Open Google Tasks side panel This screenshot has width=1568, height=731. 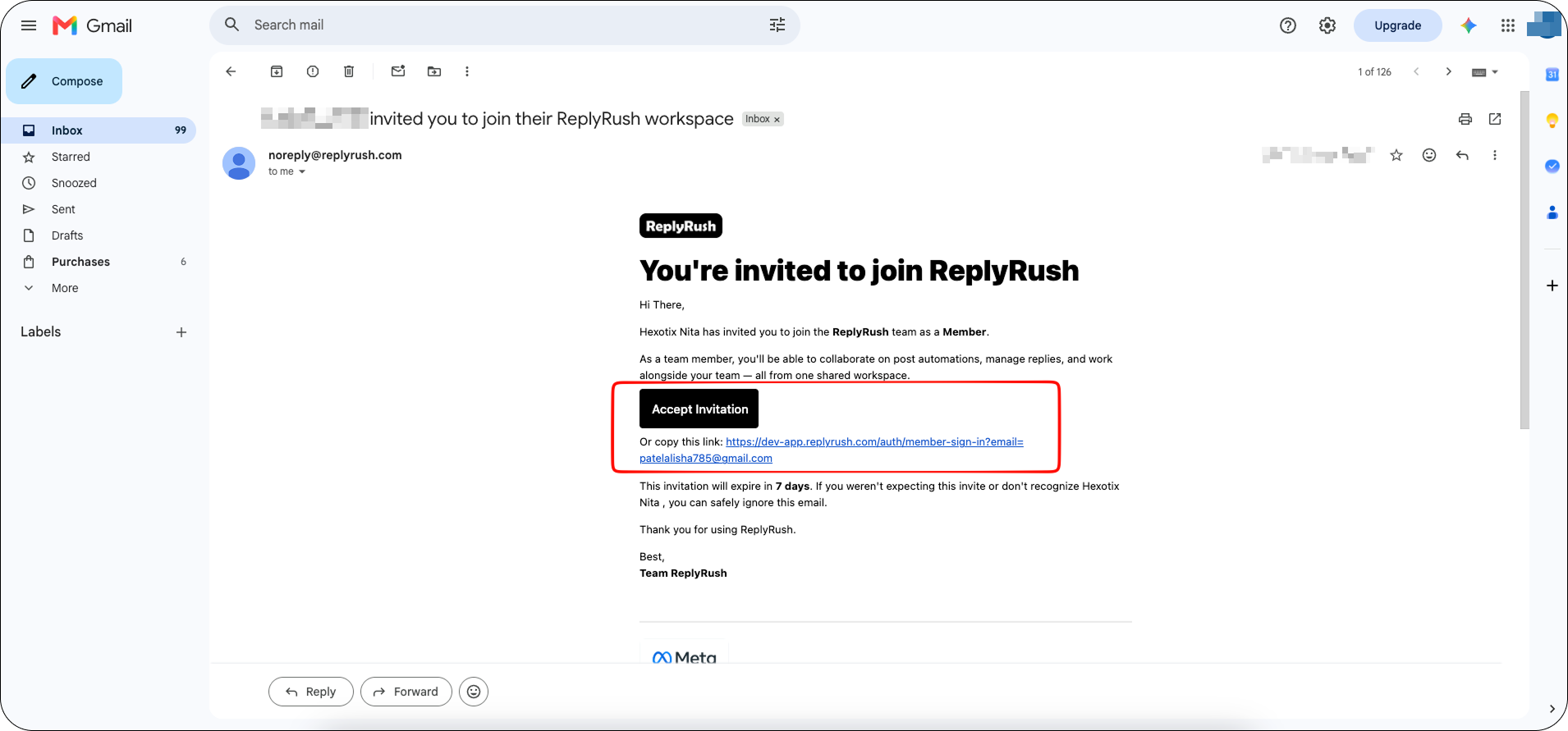(1552, 167)
